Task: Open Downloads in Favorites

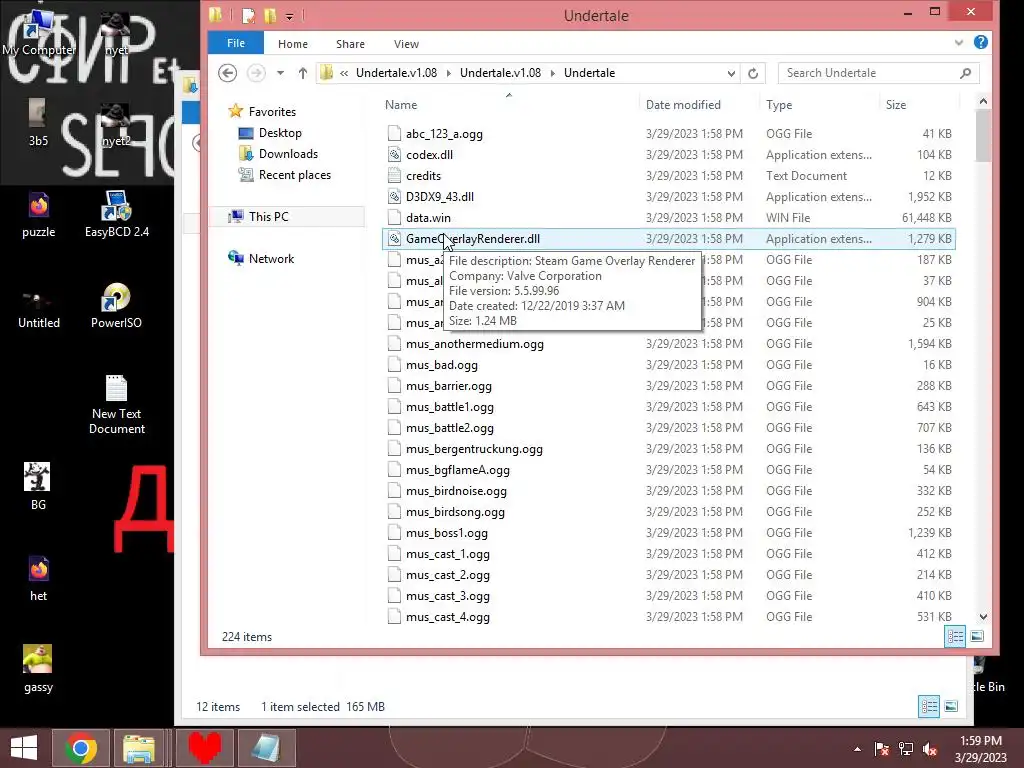Action: point(288,153)
